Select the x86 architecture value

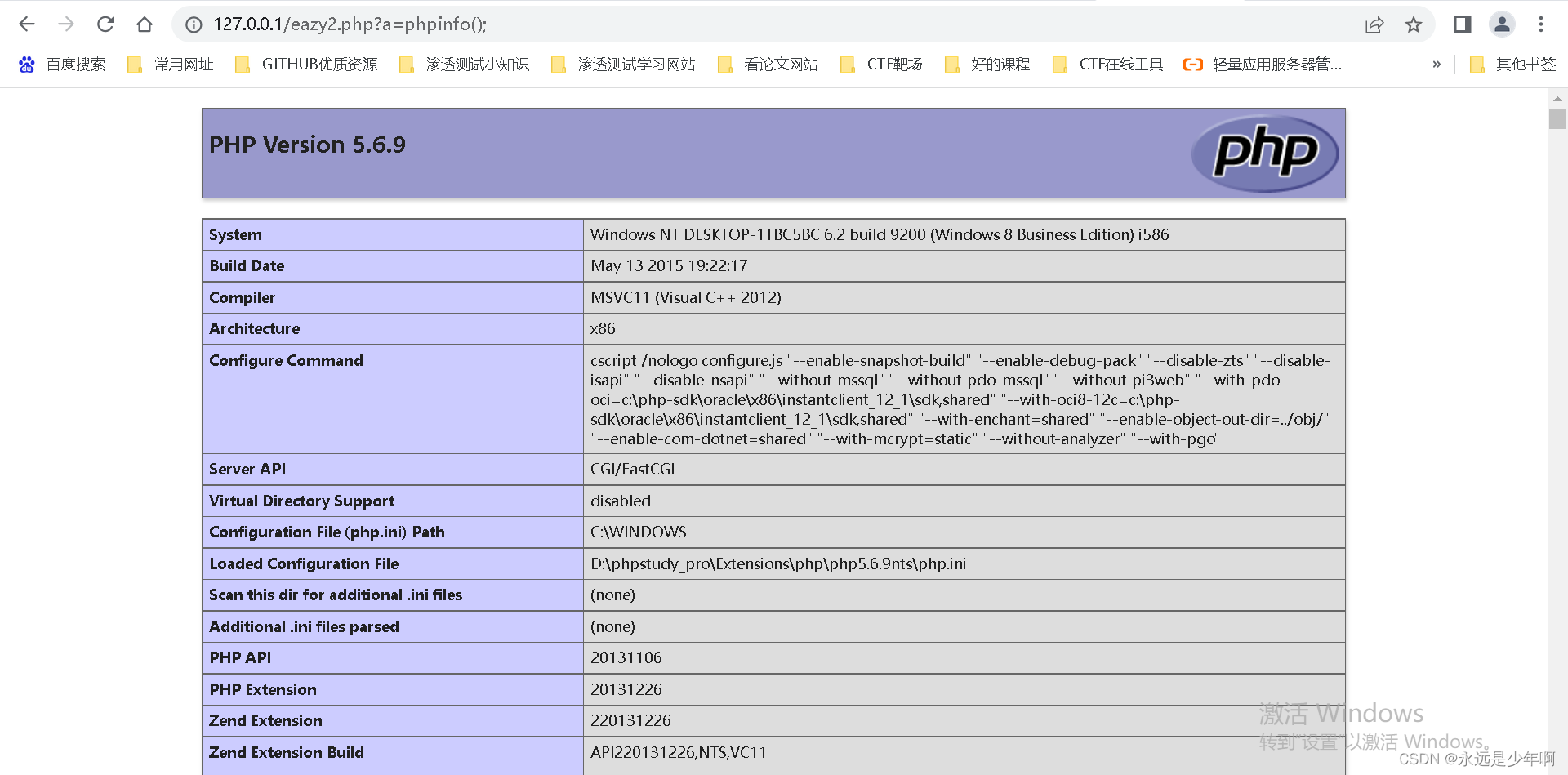[x=603, y=329]
